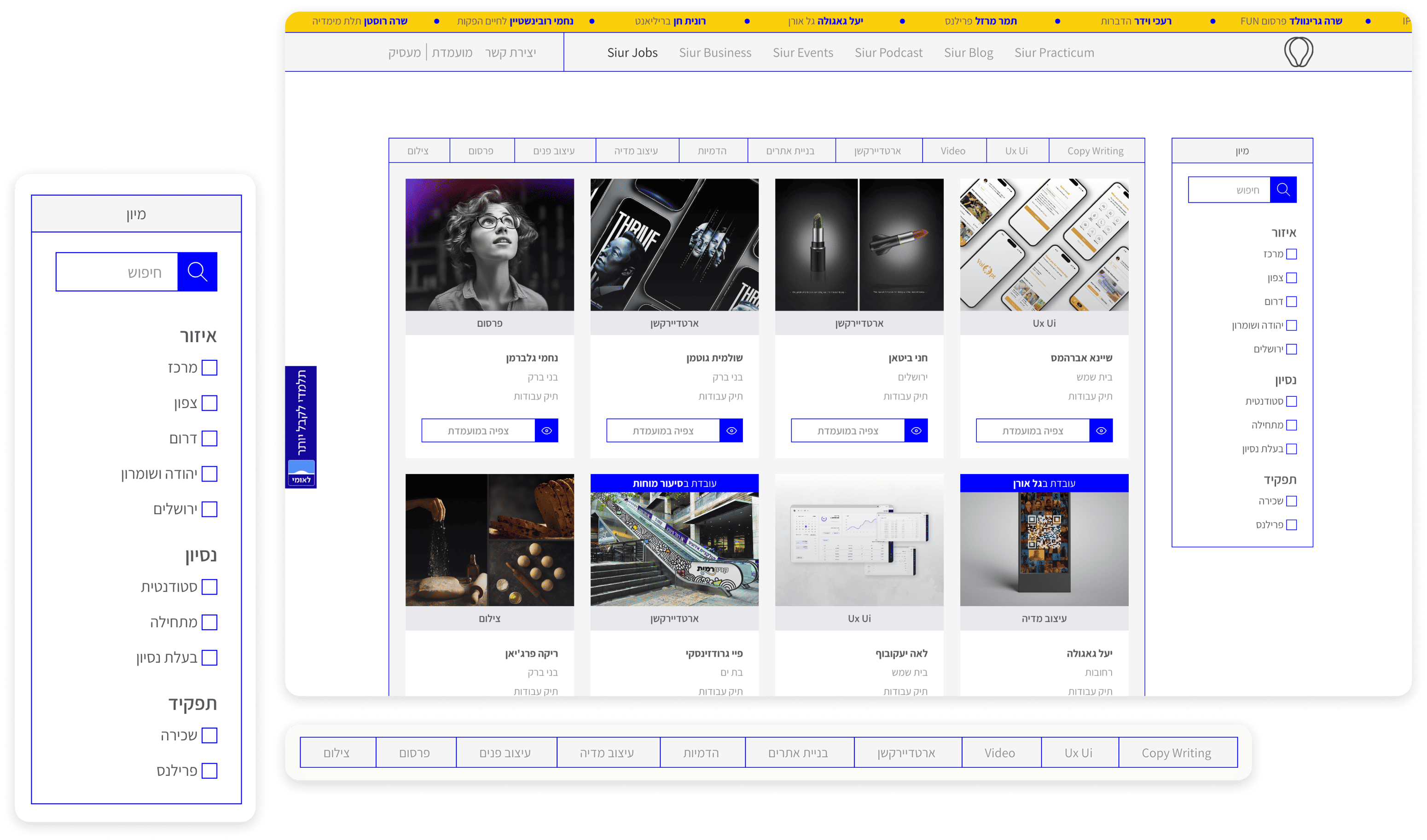Open יצירת קשר contact link

point(510,52)
